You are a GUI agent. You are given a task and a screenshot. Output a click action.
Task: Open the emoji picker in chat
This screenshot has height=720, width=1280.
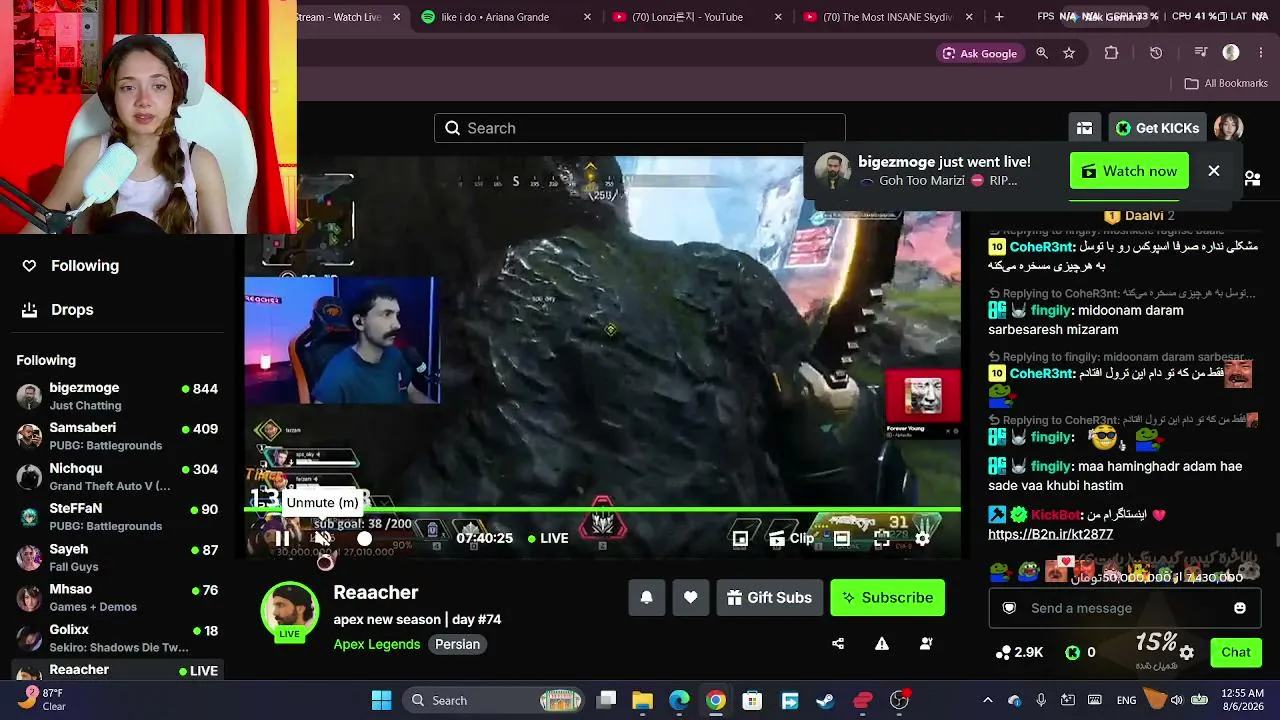coord(1240,608)
